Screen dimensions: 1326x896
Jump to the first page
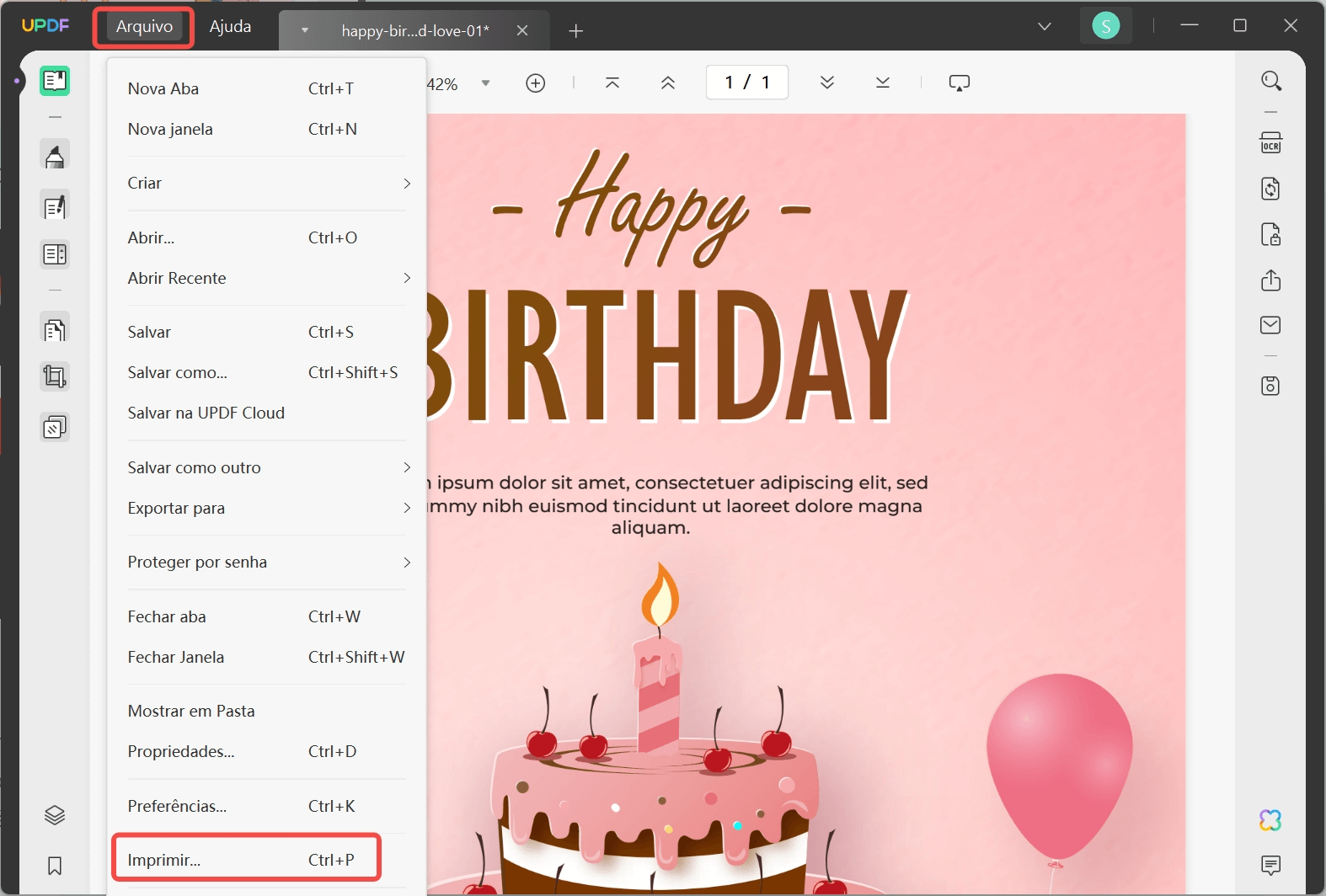[612, 83]
